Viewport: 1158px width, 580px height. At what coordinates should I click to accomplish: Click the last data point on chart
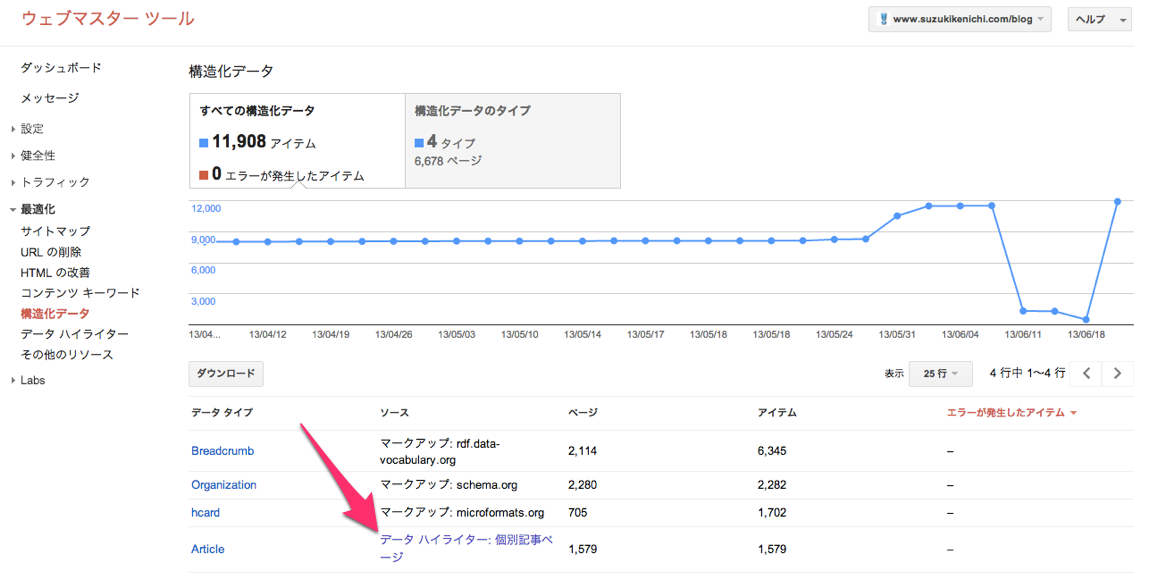point(1117,202)
